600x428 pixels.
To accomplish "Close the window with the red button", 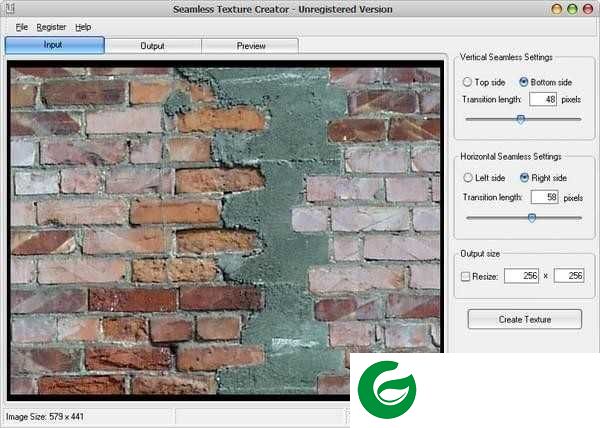I will [588, 9].
